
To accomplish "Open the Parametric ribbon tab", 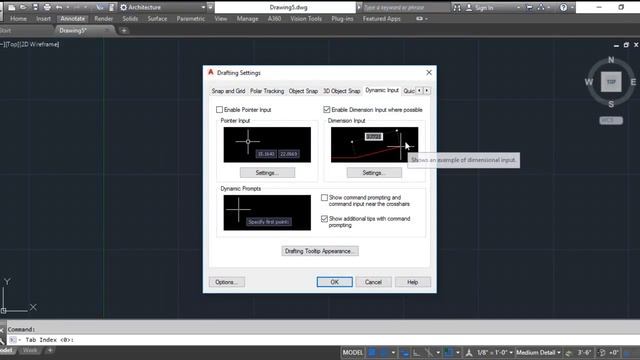I will (191, 19).
